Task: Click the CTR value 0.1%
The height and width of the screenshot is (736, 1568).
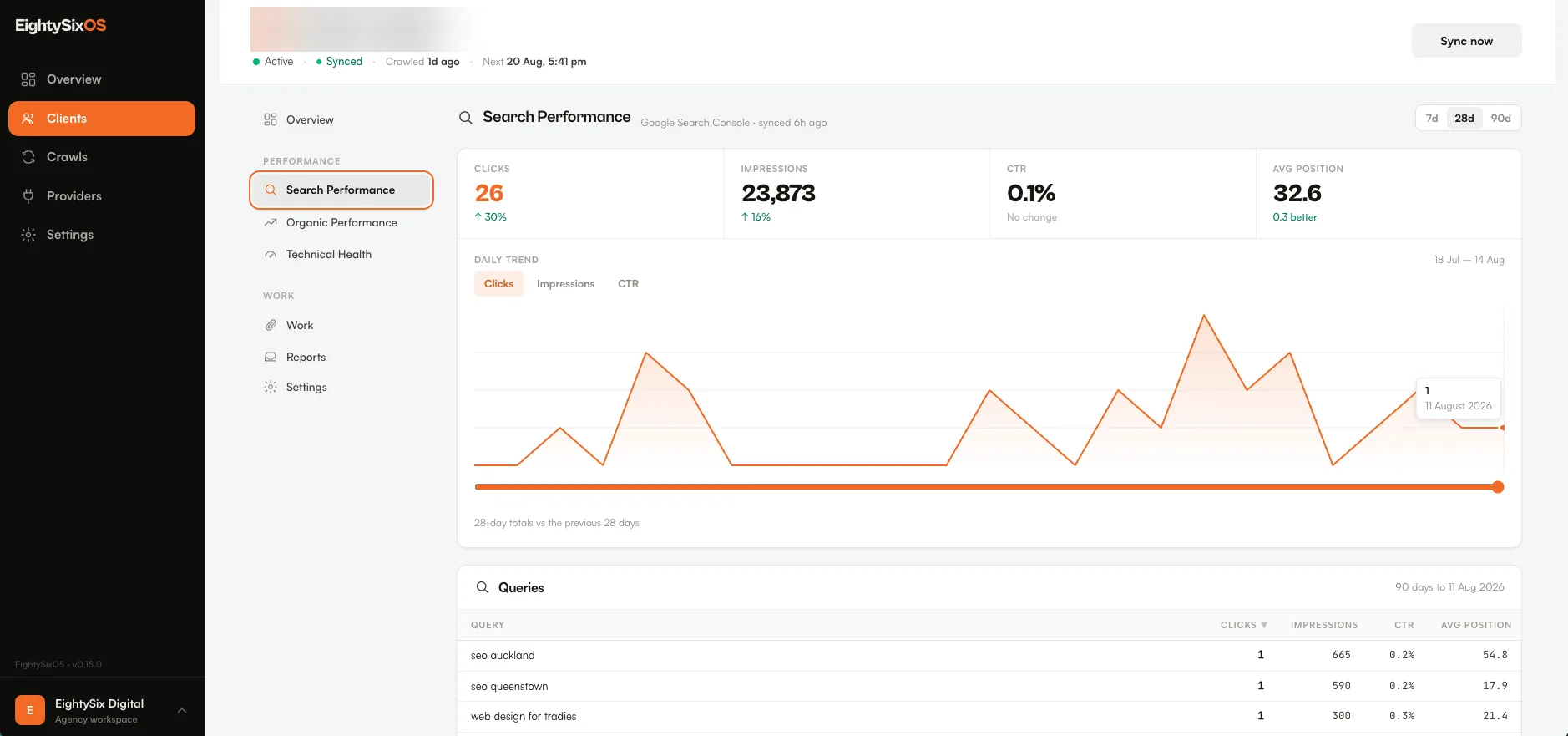Action: tap(1031, 194)
